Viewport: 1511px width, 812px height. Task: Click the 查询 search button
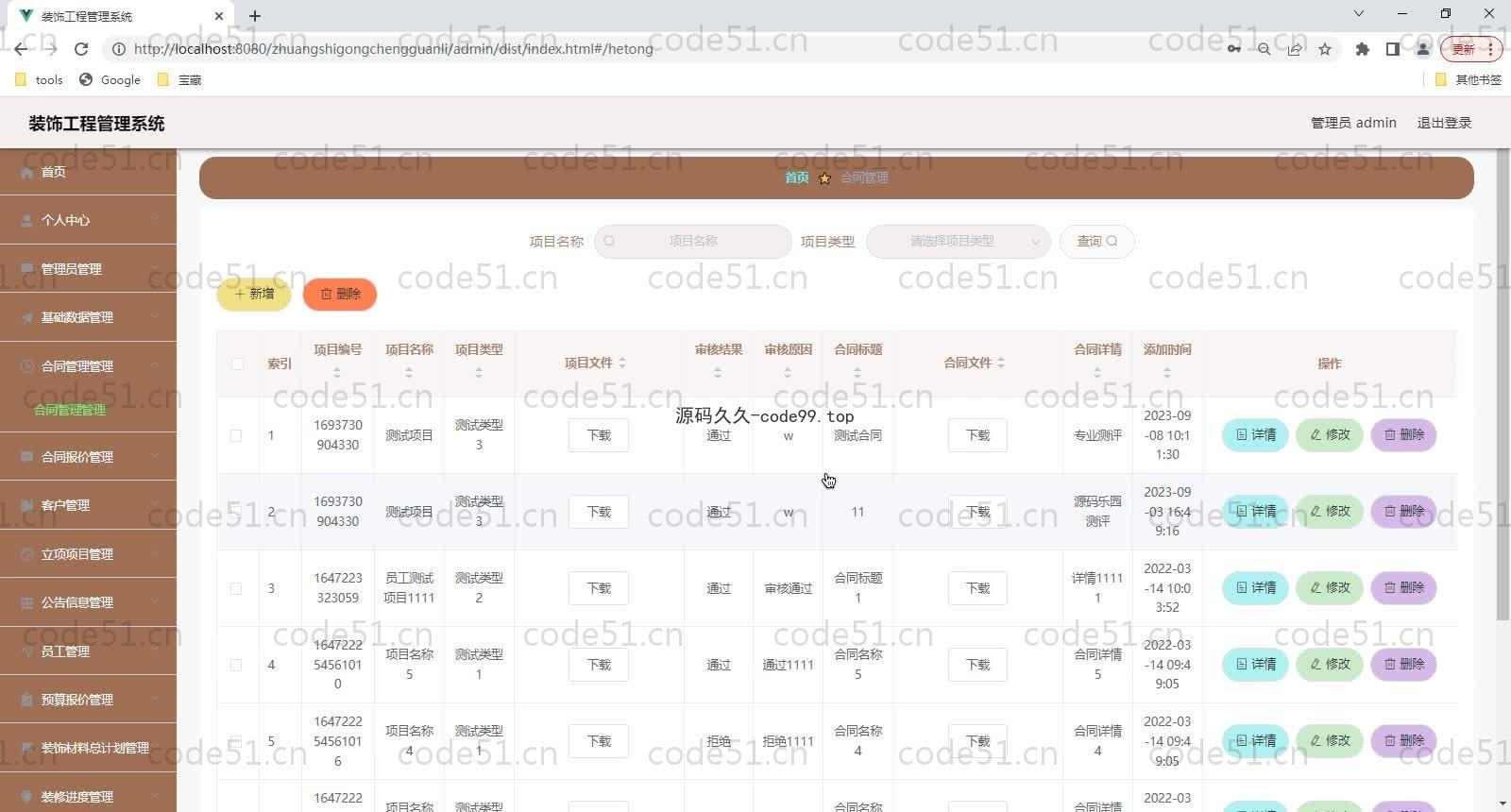point(1097,242)
